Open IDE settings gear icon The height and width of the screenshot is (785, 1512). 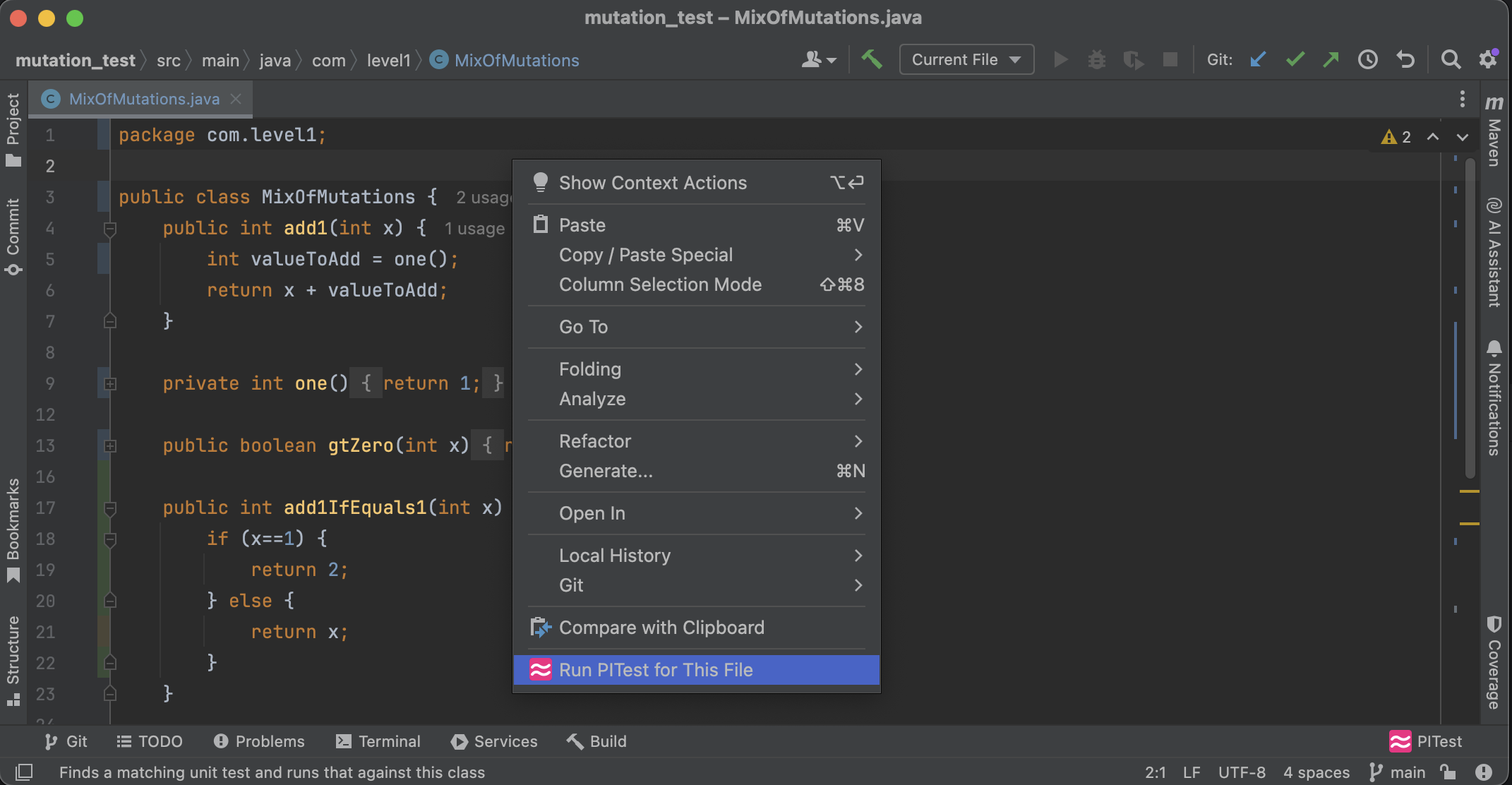(x=1488, y=59)
